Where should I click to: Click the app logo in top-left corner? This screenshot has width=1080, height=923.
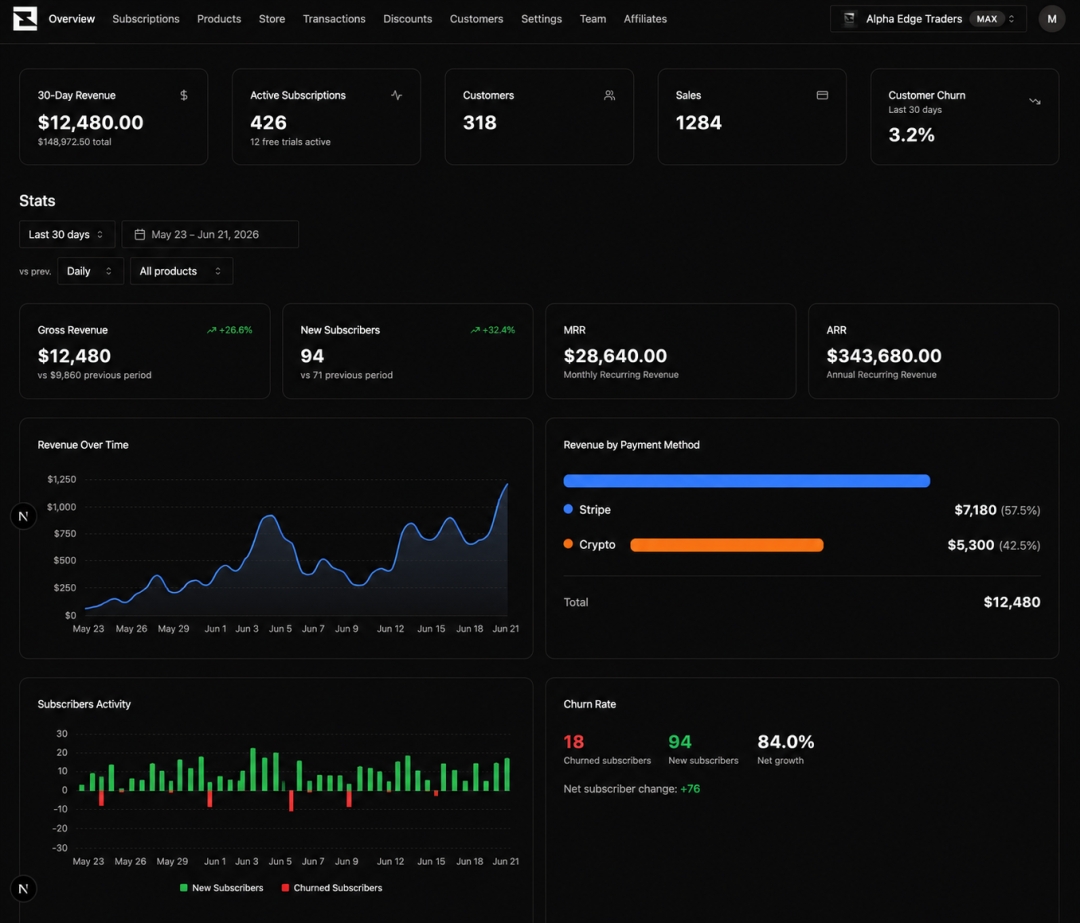(25, 19)
